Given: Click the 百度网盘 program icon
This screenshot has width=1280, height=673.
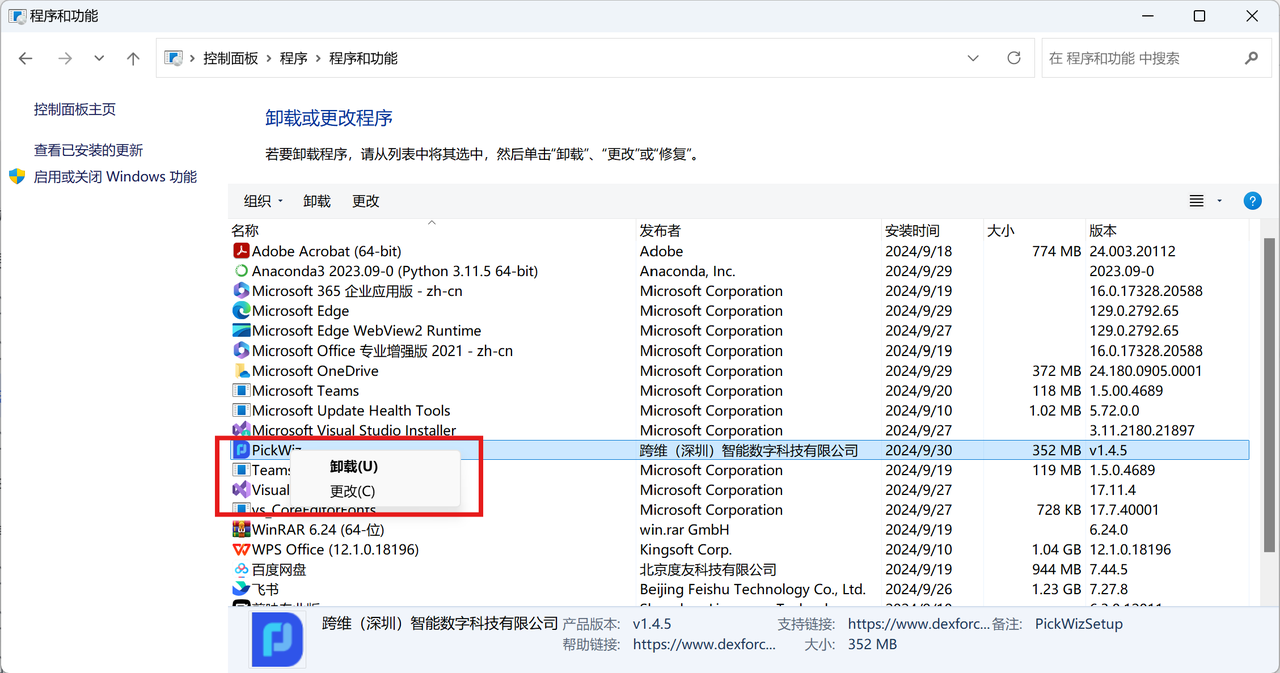Looking at the screenshot, I should point(240,569).
